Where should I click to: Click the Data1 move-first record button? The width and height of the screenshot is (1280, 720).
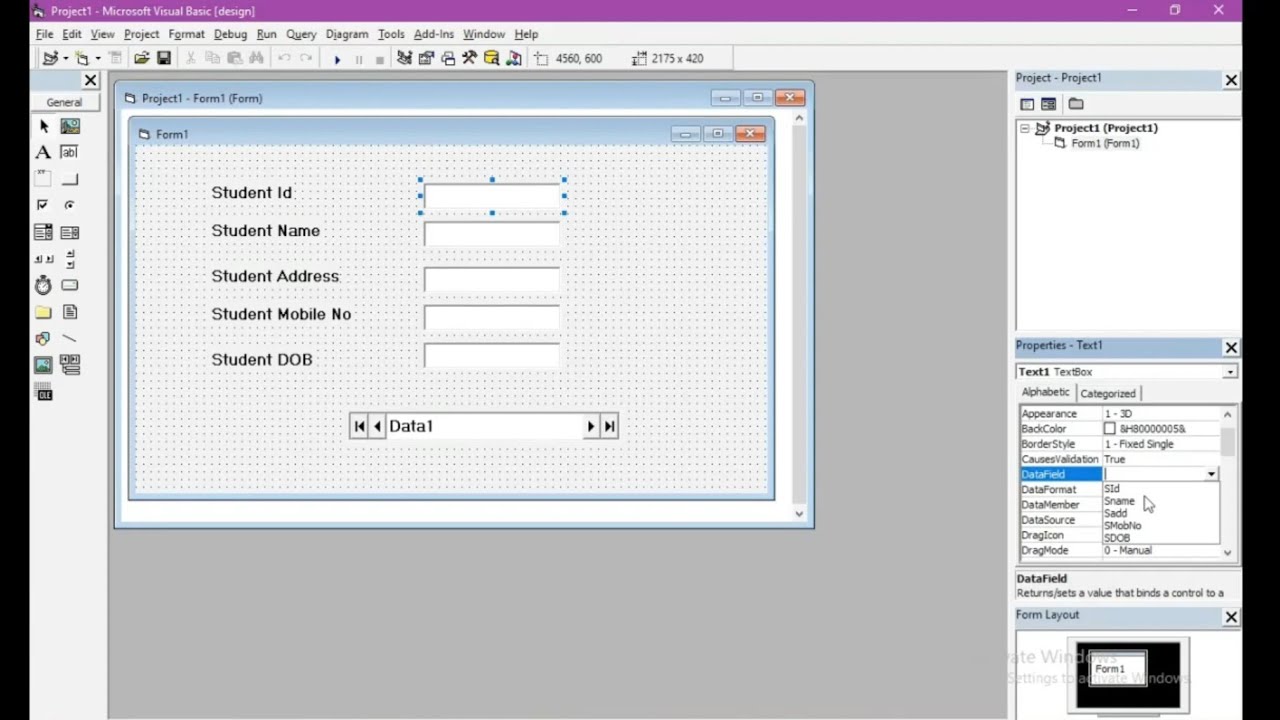(359, 426)
